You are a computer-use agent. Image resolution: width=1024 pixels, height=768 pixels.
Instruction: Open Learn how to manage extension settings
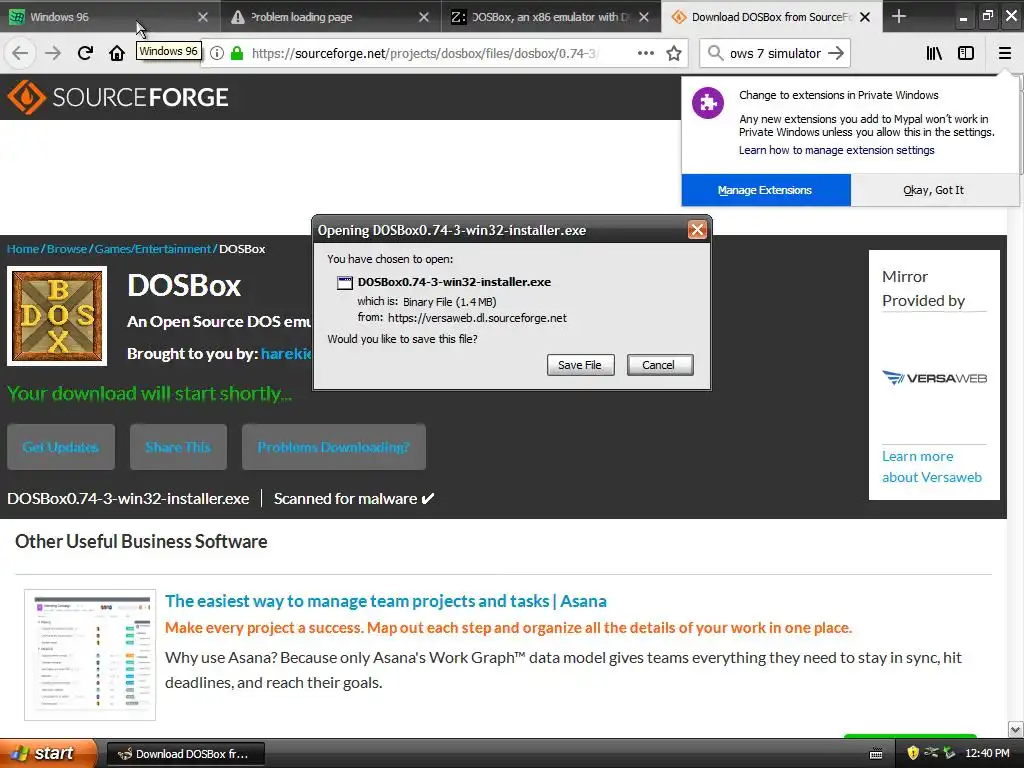pyautogui.click(x=837, y=150)
